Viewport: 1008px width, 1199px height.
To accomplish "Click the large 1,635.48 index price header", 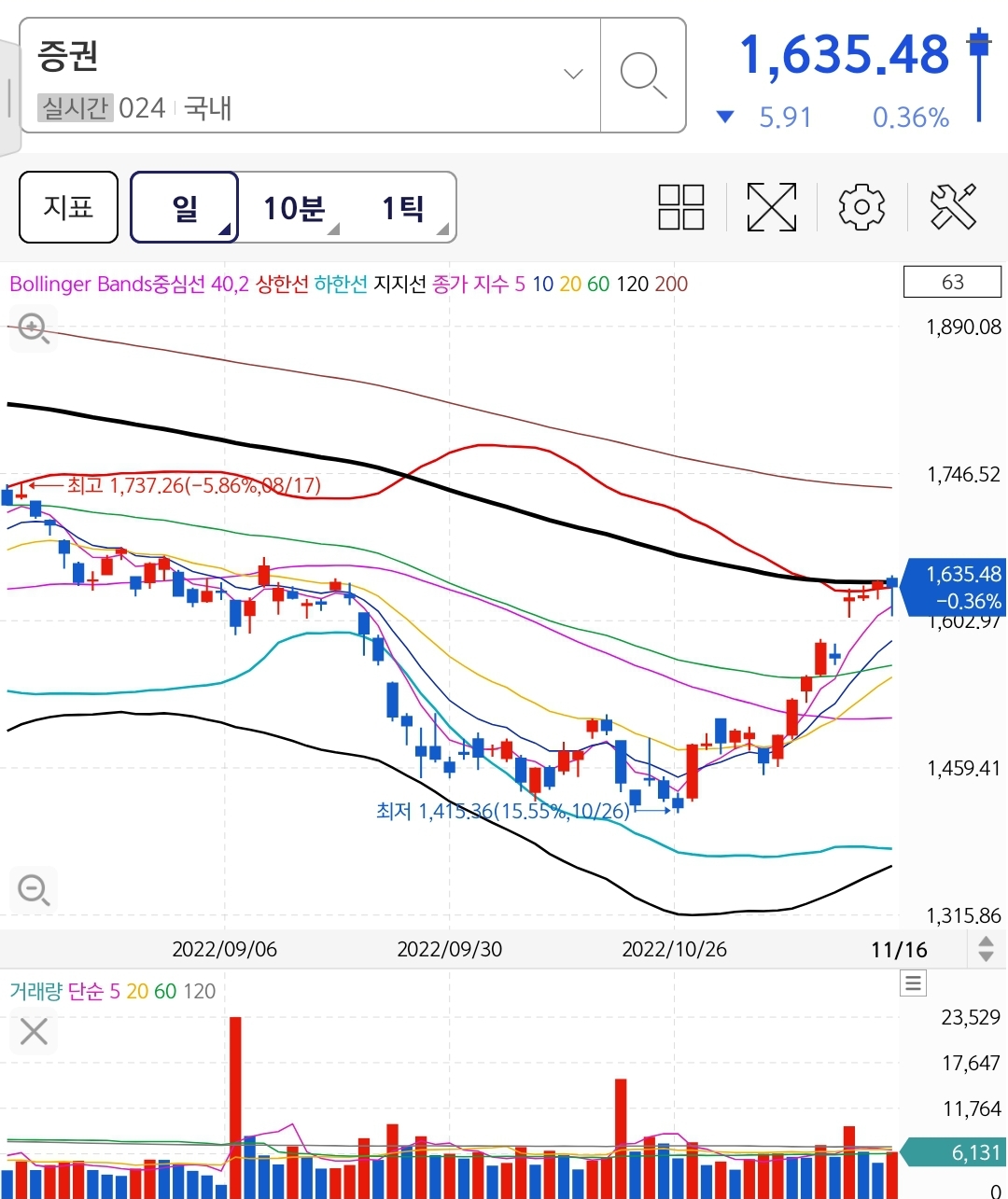I will pos(845,54).
